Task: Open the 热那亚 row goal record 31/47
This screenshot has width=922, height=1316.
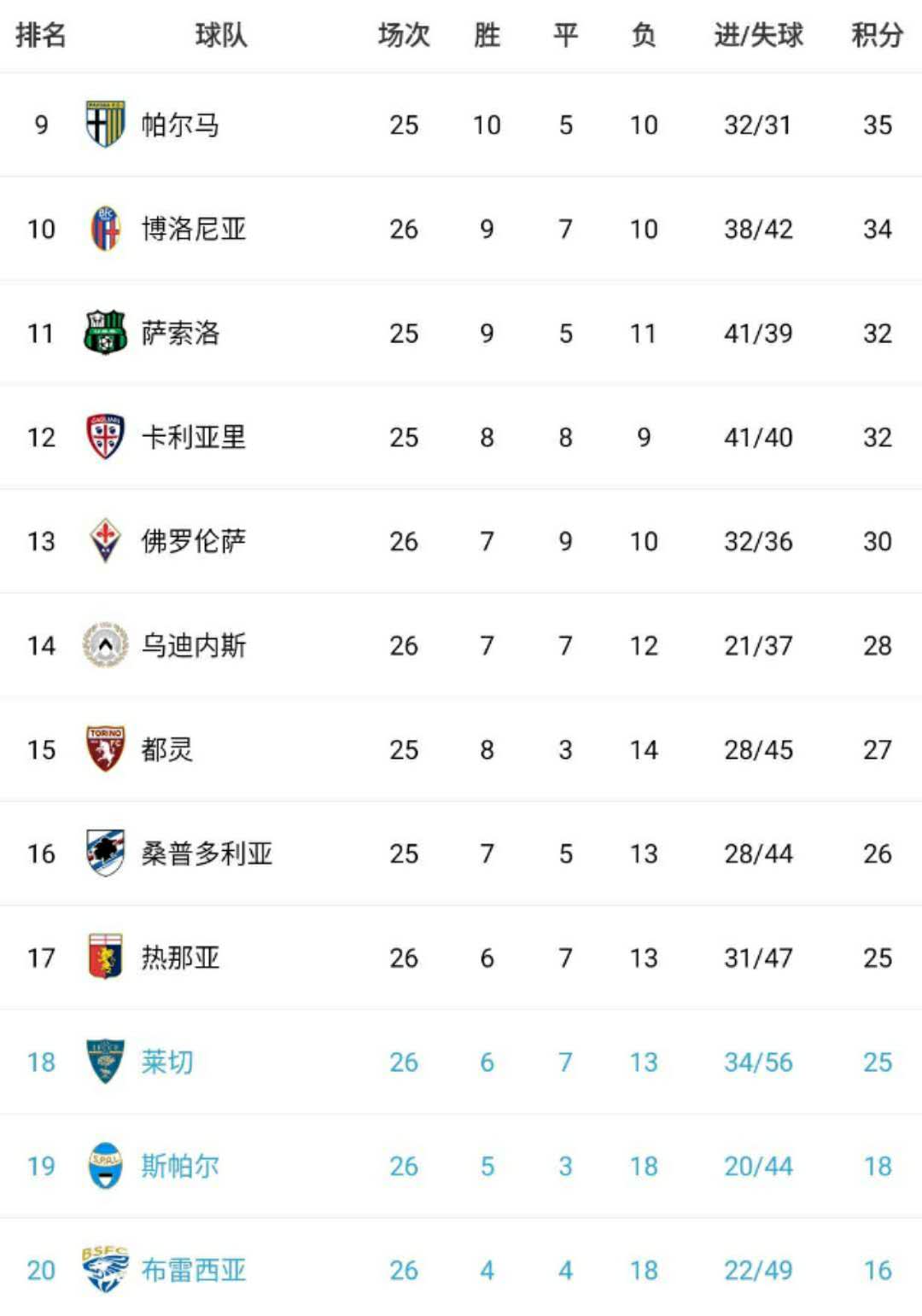Action: click(x=758, y=958)
